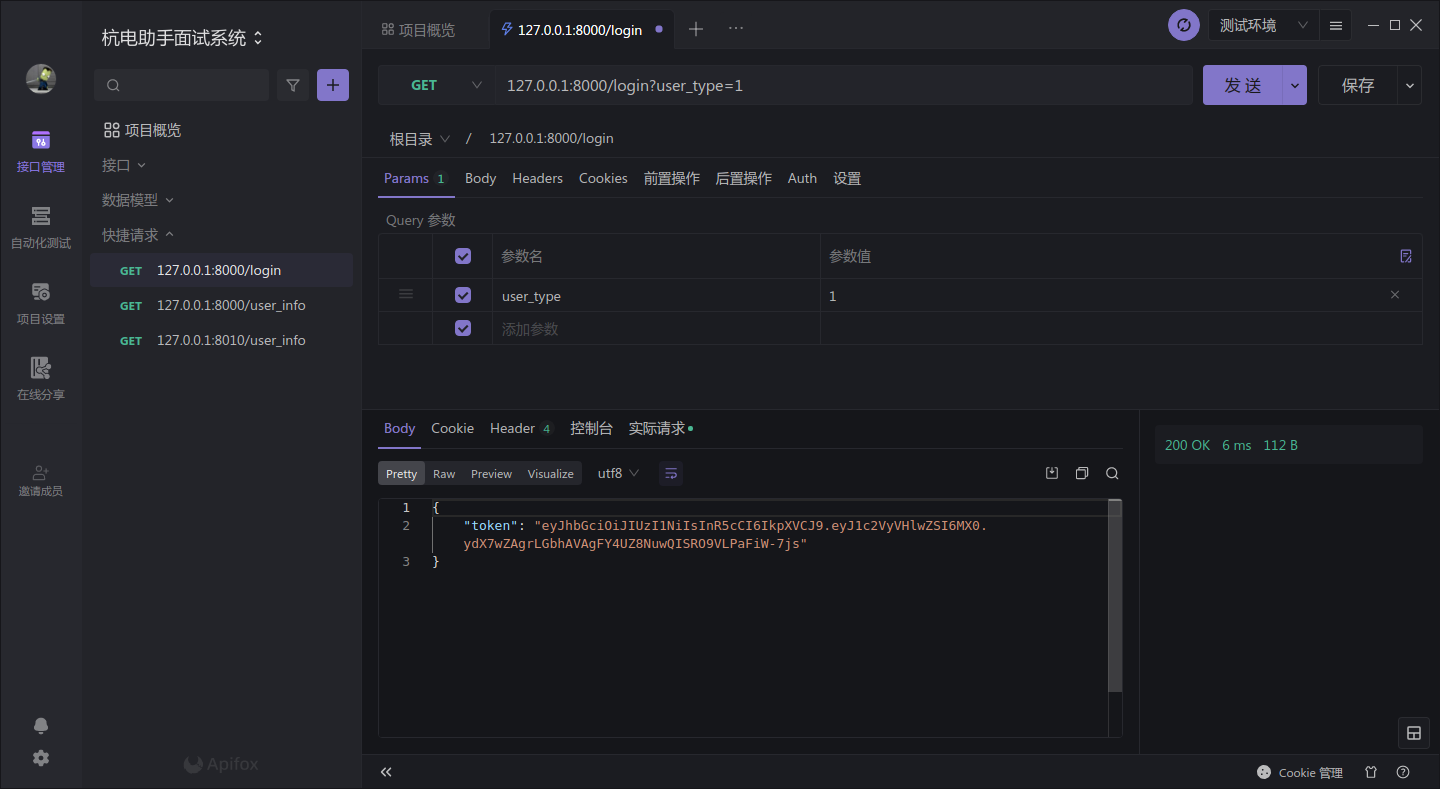The image size is (1440, 789).
Task: Click the purple plus add button
Action: (333, 85)
